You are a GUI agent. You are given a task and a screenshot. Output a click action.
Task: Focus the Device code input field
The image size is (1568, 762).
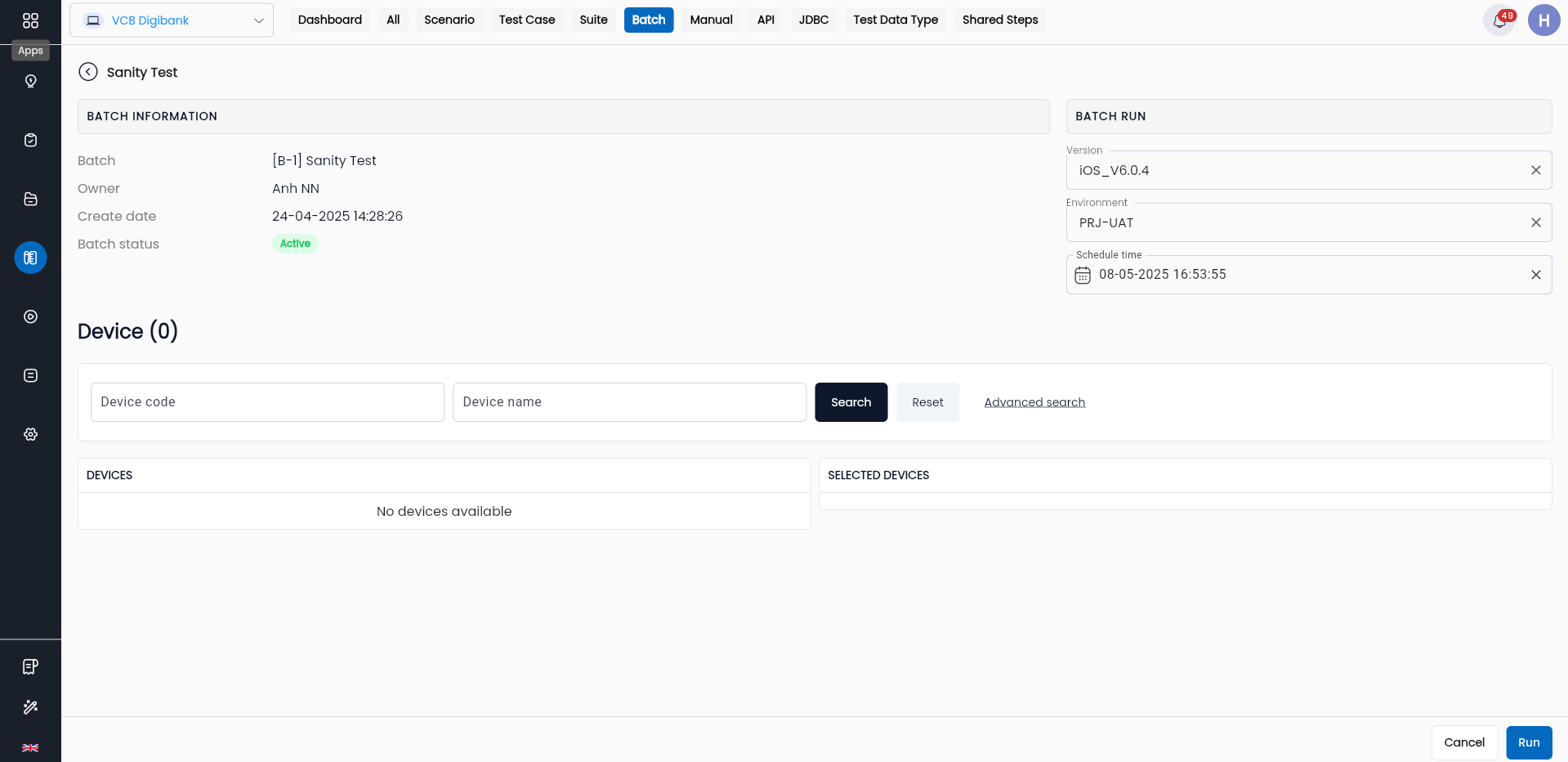(x=267, y=402)
